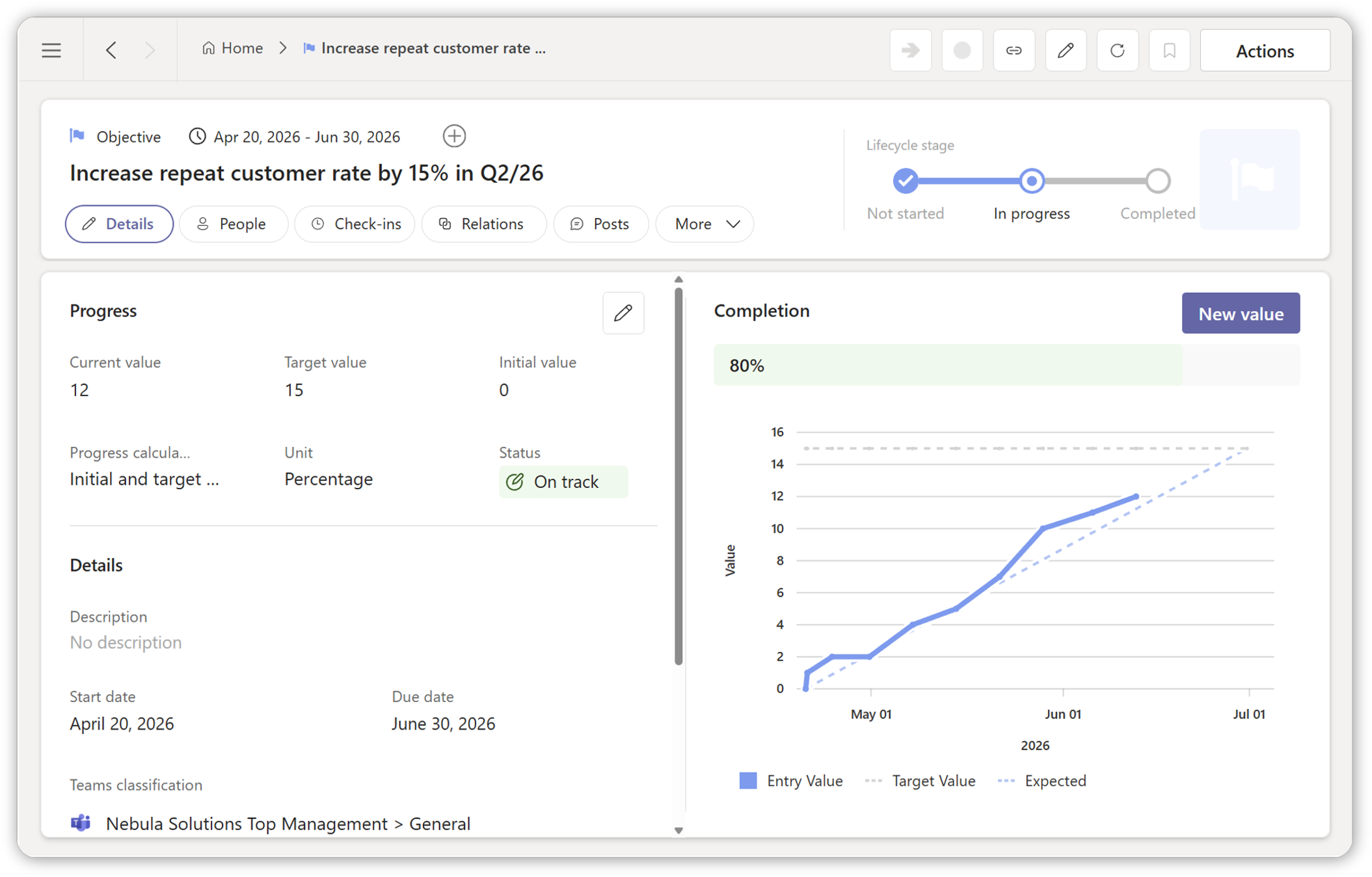
Task: Open the Actions menu
Action: (x=1264, y=51)
